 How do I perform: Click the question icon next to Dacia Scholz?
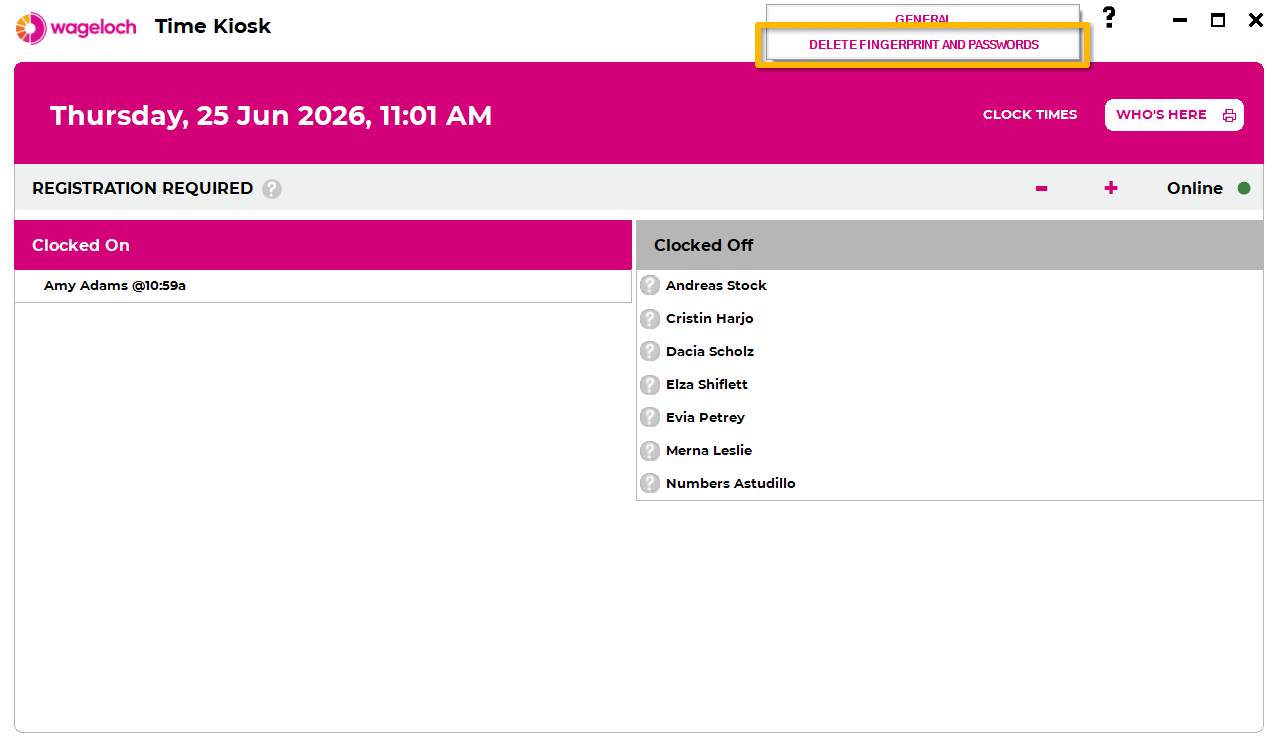point(650,351)
